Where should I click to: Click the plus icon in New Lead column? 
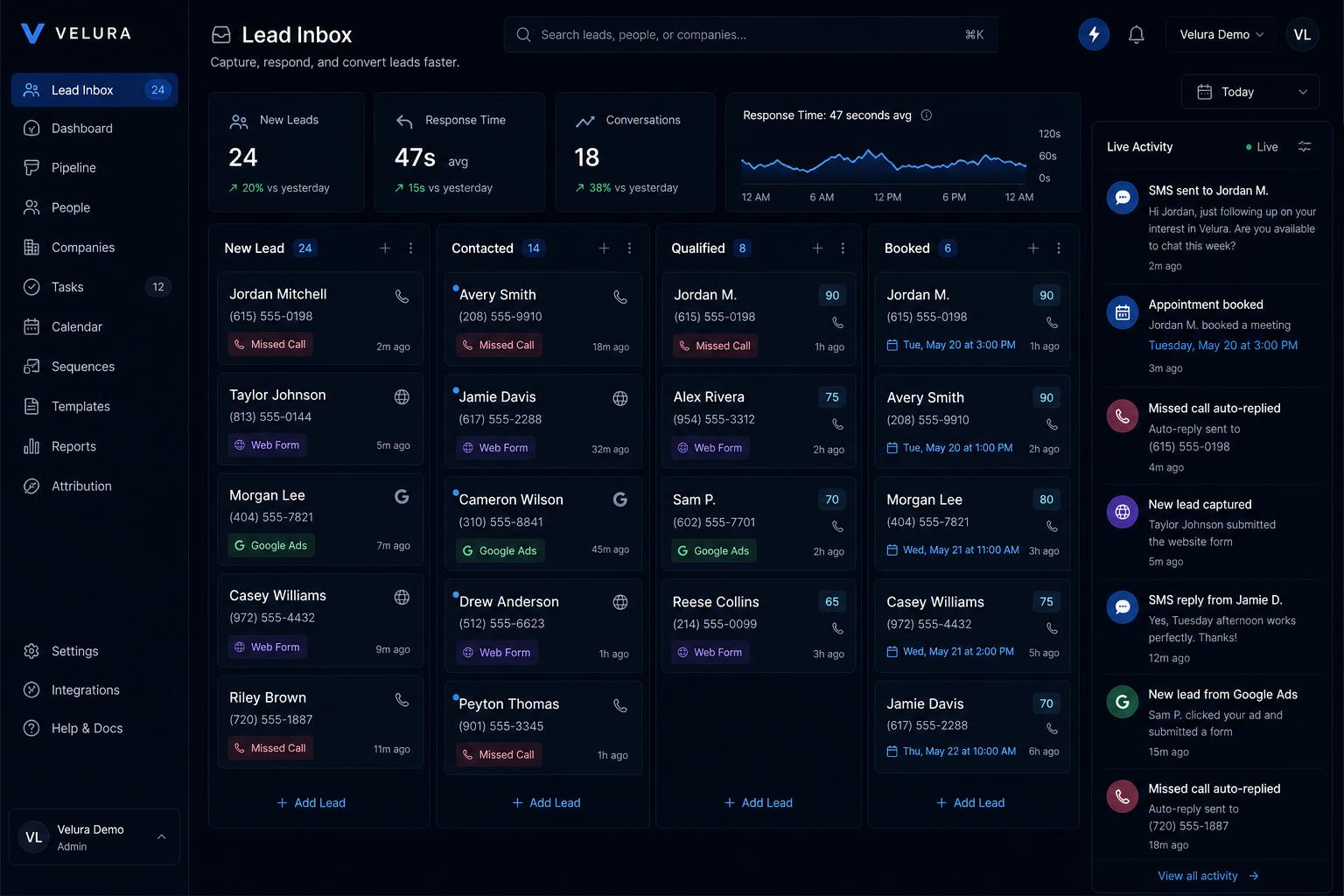point(385,248)
